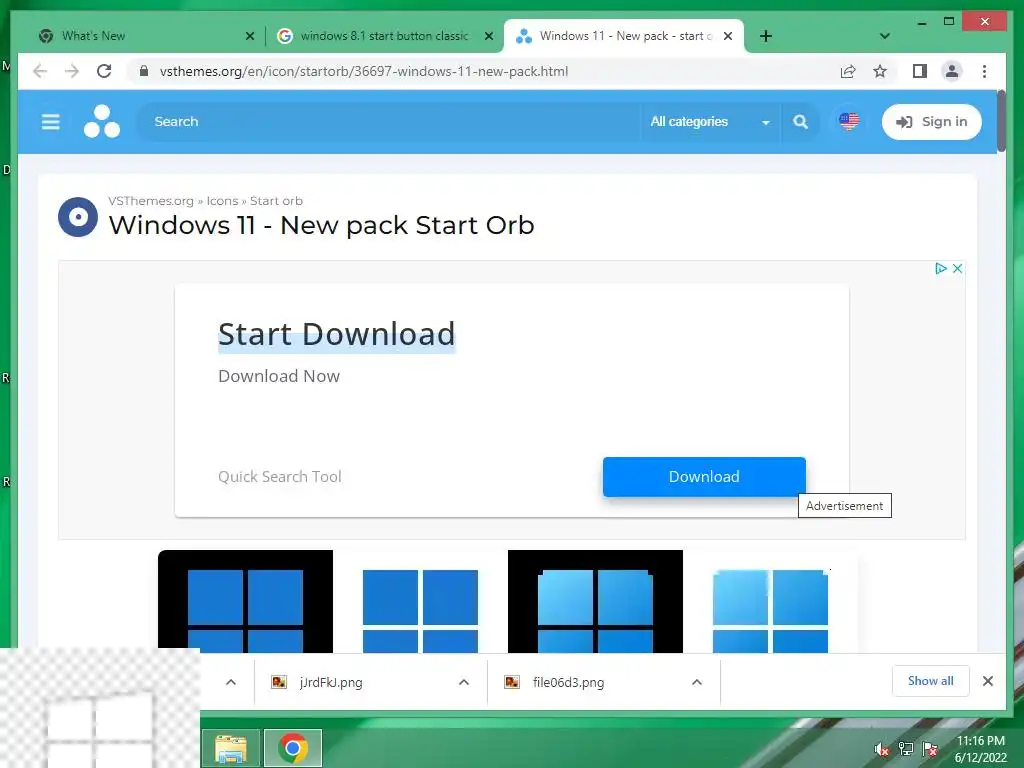Click the site search magnifier icon
Viewport: 1024px width, 768px height.
pos(800,121)
